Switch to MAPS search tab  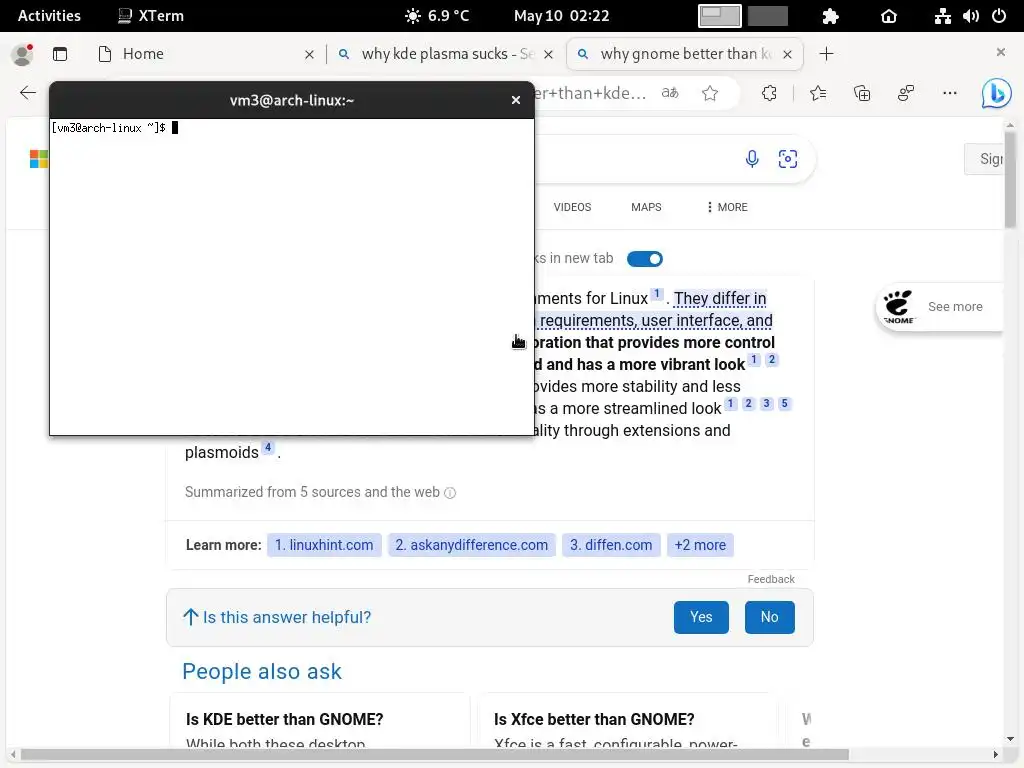tap(646, 207)
